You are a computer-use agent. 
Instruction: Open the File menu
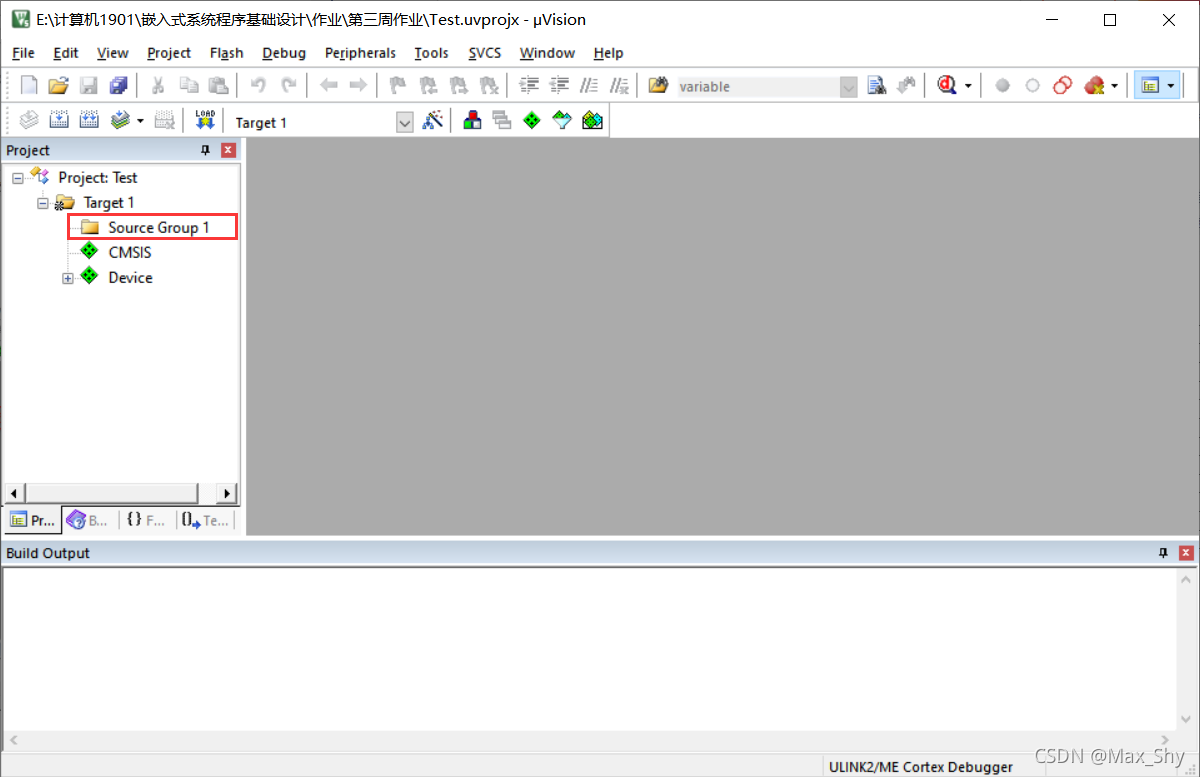23,53
